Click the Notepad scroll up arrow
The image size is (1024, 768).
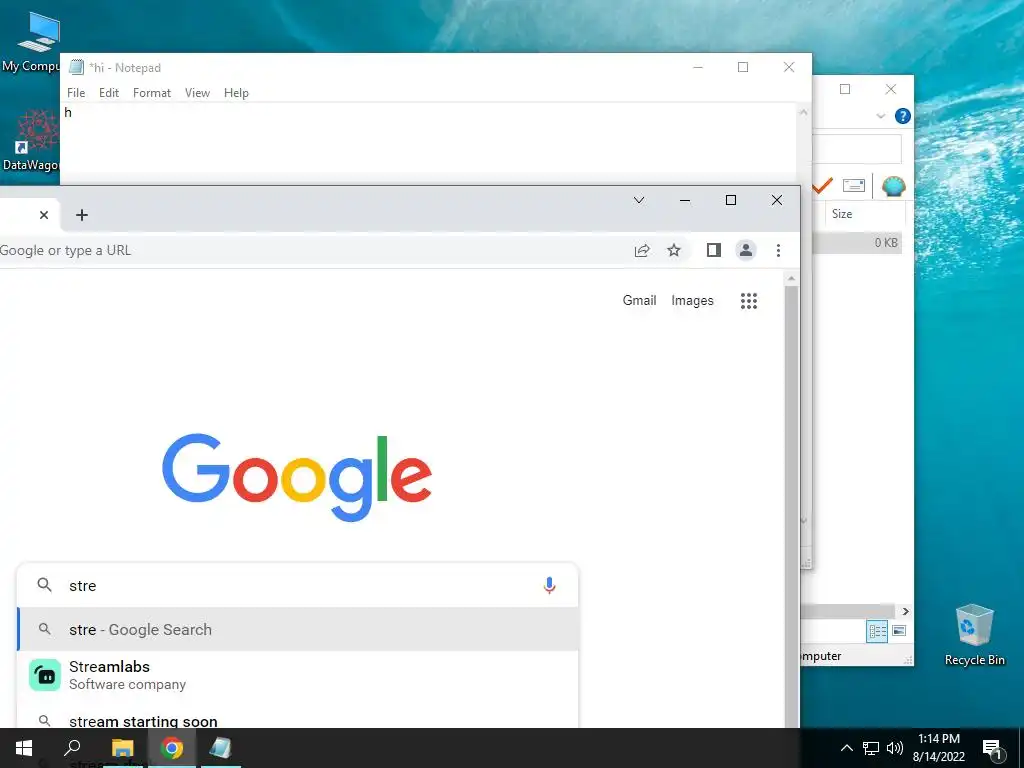coord(803,113)
